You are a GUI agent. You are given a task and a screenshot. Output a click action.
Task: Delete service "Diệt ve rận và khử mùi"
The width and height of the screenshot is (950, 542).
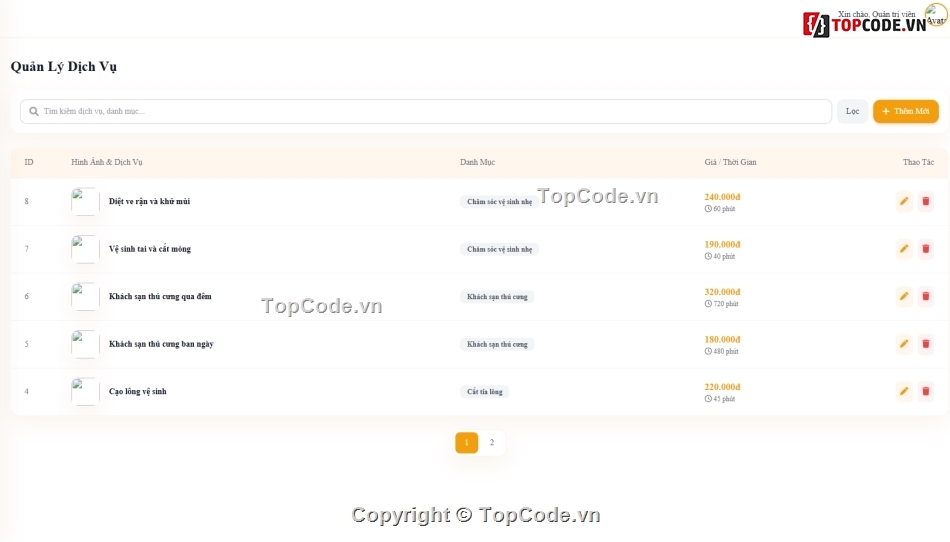(x=926, y=201)
